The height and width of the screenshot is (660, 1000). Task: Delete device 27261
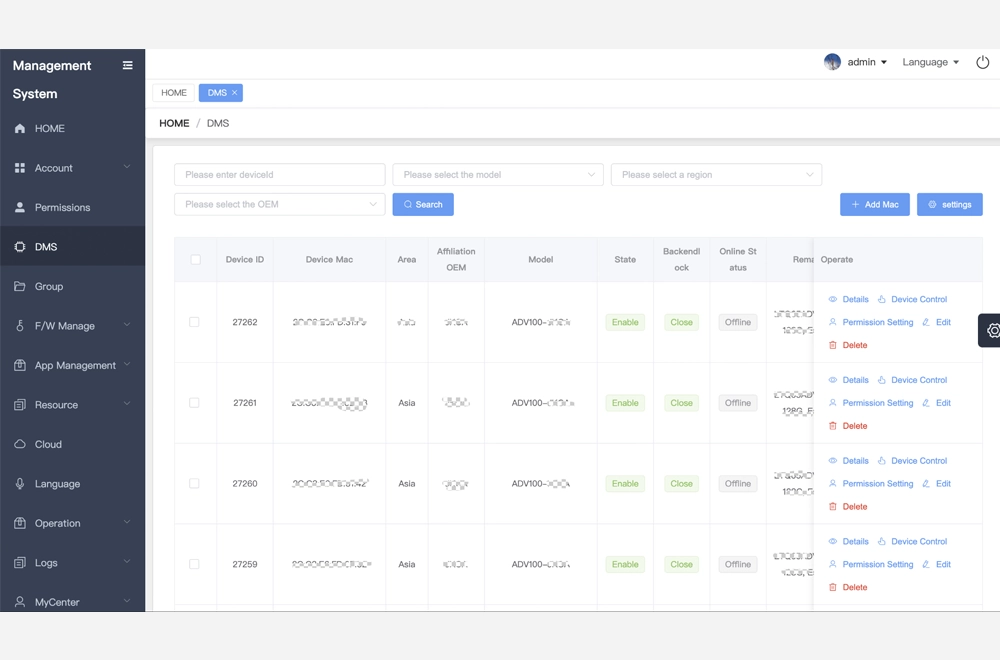coord(848,426)
